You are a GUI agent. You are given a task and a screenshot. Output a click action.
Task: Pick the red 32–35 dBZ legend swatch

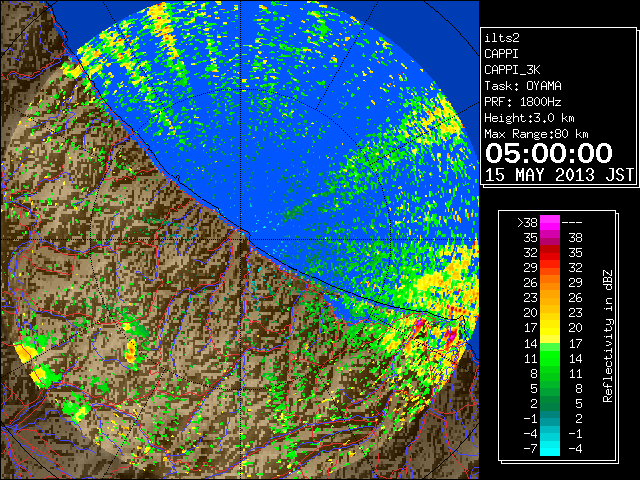pyautogui.click(x=550, y=253)
